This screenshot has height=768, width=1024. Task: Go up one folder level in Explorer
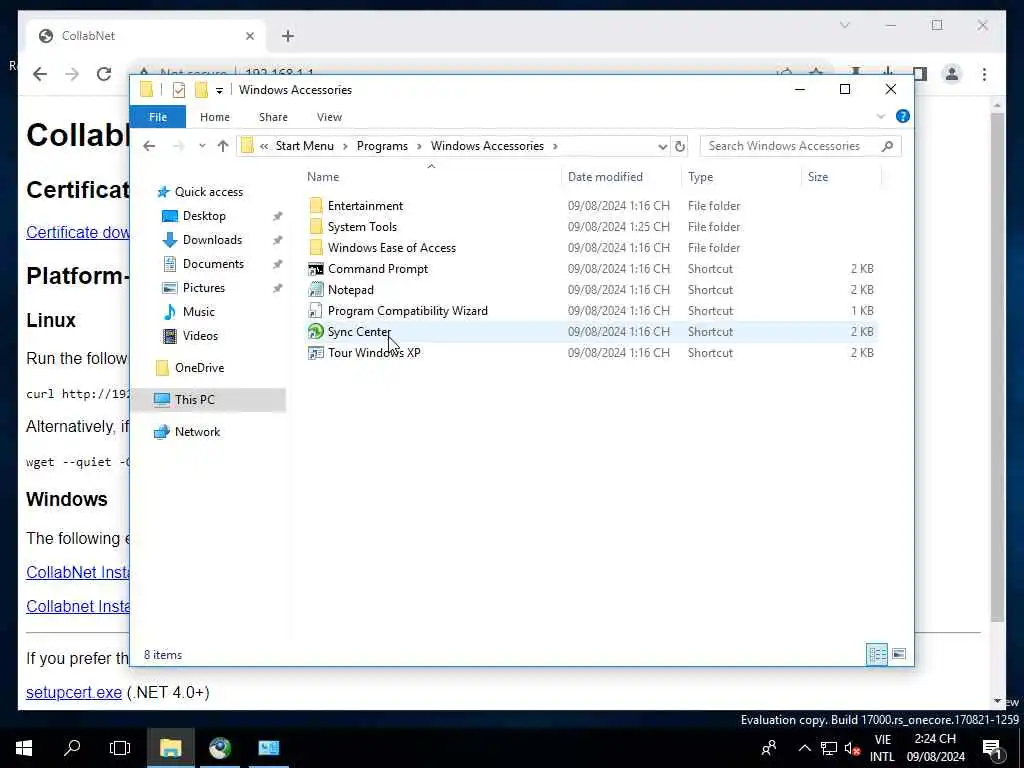click(223, 146)
